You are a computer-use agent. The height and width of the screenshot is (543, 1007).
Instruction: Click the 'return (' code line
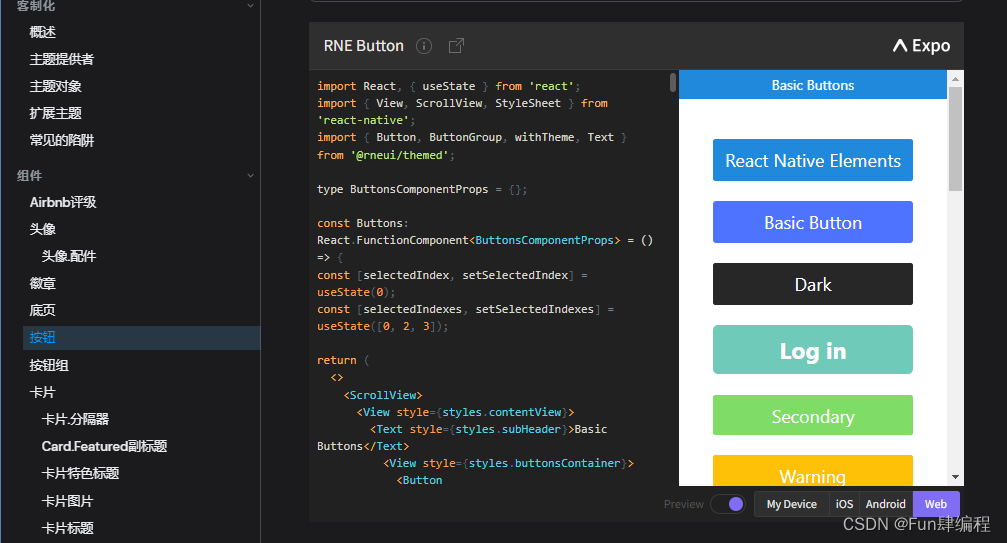coord(343,360)
